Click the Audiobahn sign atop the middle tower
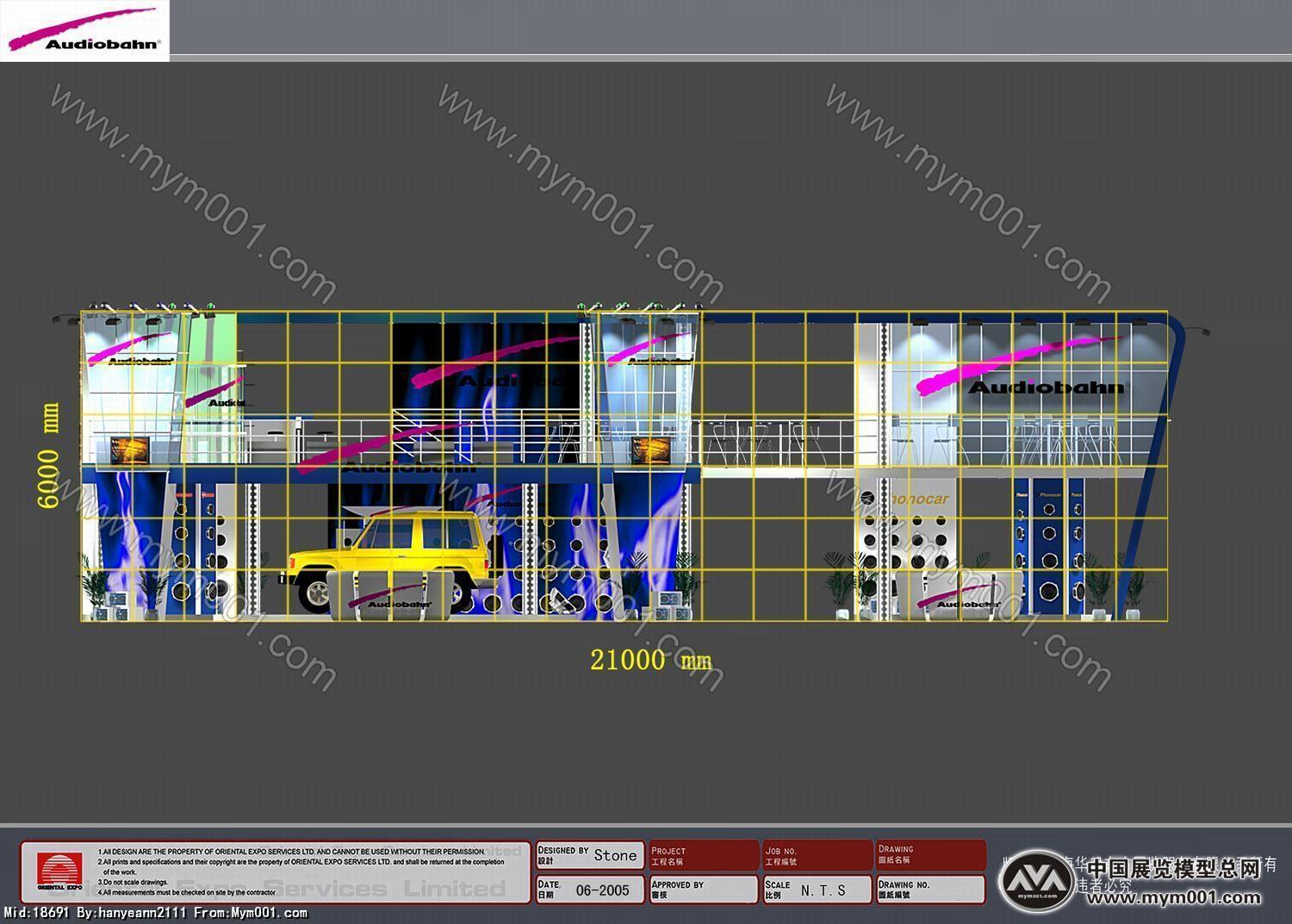Screen dimensions: 1292x924 coord(651,350)
